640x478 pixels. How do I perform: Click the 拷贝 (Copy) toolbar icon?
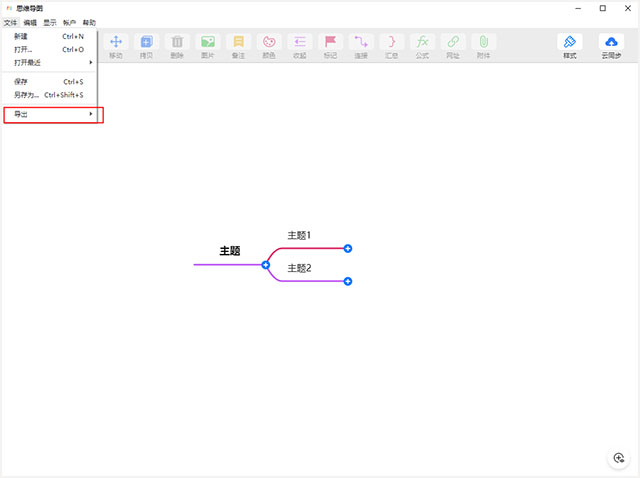[147, 43]
